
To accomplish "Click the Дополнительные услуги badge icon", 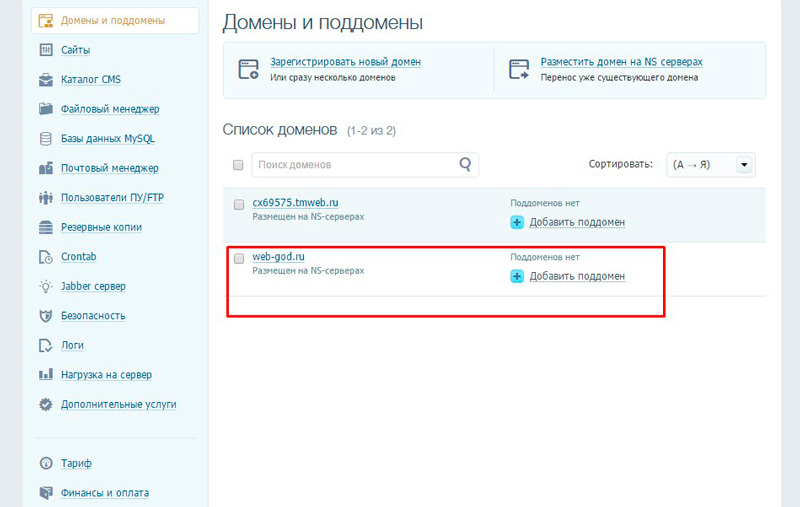I will [x=46, y=404].
